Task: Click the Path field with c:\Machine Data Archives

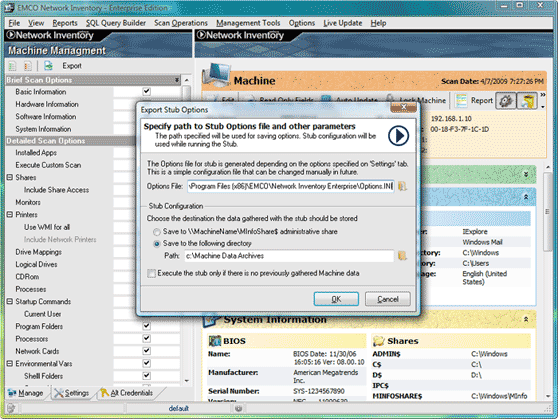Action: 289,256
